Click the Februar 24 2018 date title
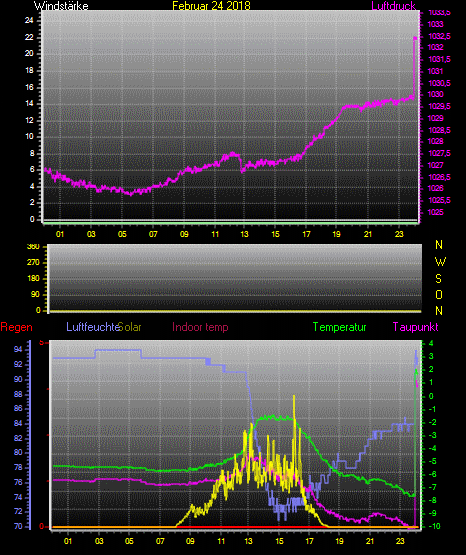This screenshot has width=466, height=555. 211,6
